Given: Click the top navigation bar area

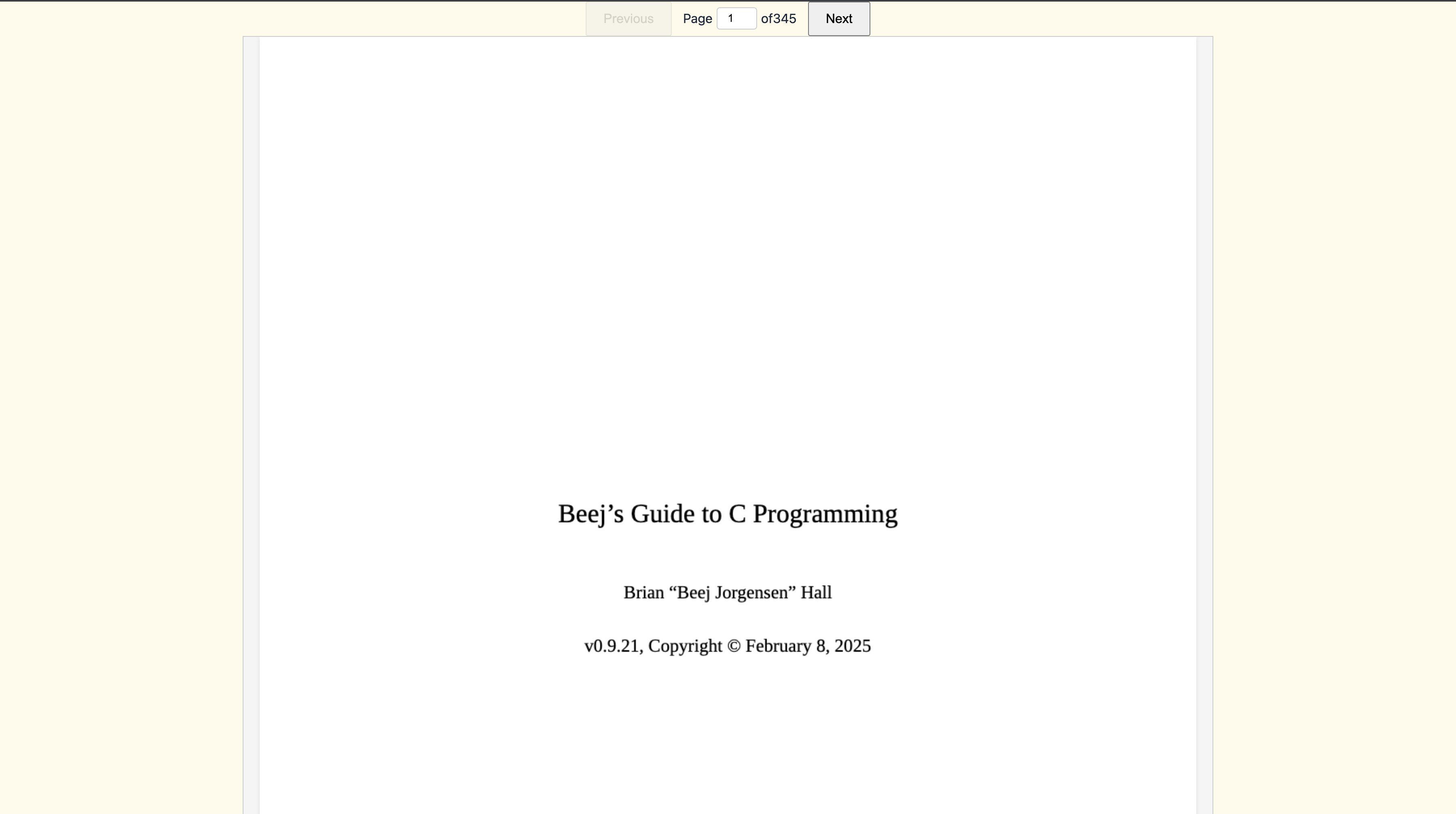Looking at the screenshot, I should pos(728,19).
